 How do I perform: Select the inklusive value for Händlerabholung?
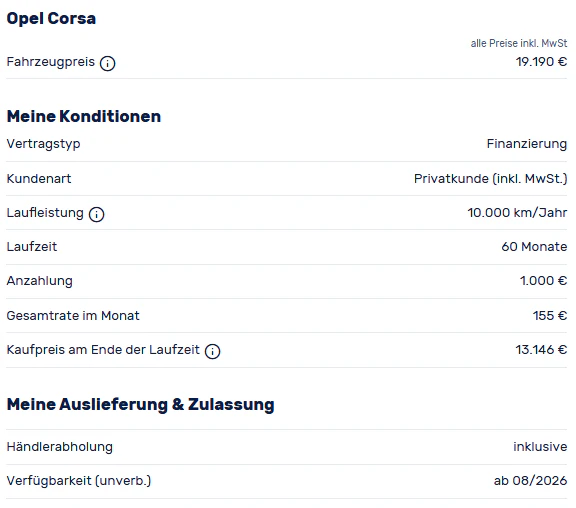(x=540, y=447)
